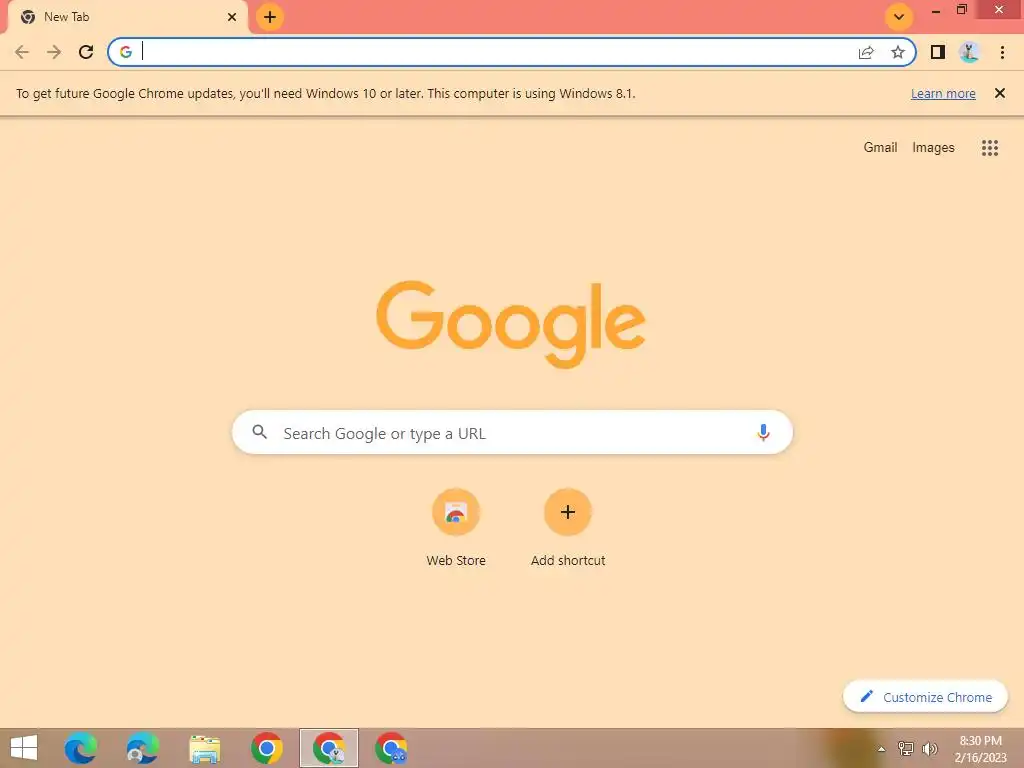Open Chrome's three-dot menu

[x=1002, y=52]
